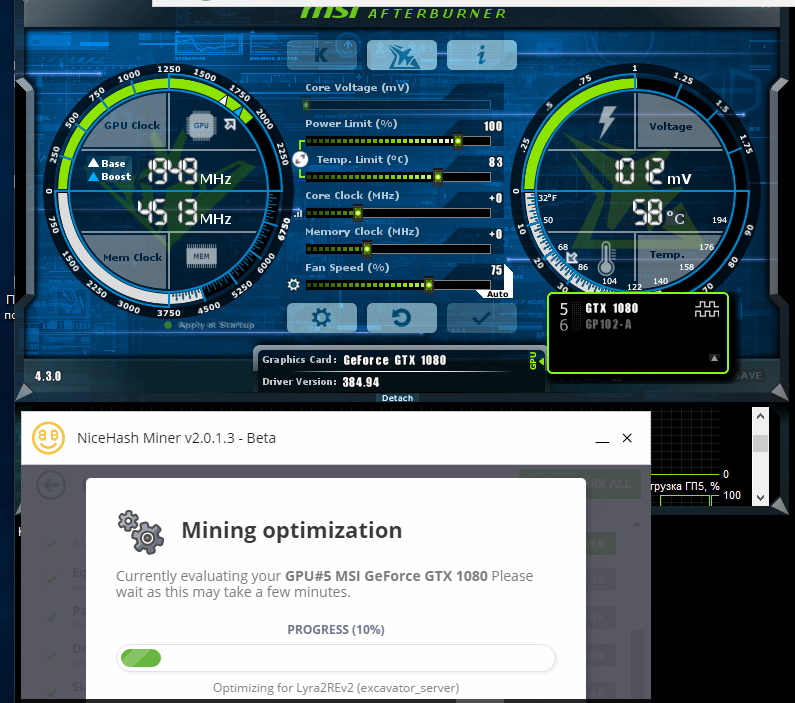Click the Memory Clock slider handle

[x=366, y=249]
